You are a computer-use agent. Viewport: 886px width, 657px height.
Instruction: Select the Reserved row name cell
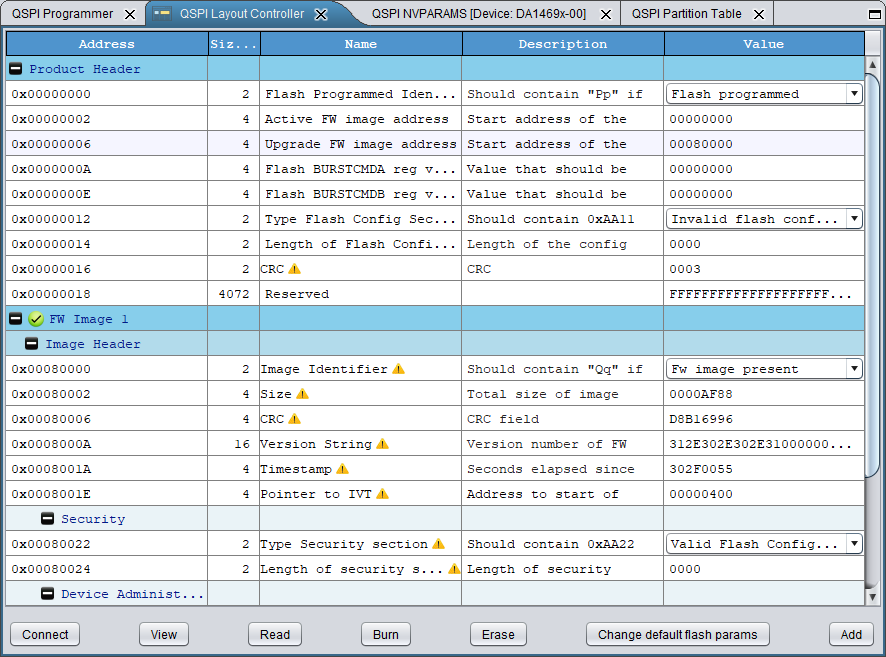click(x=361, y=294)
